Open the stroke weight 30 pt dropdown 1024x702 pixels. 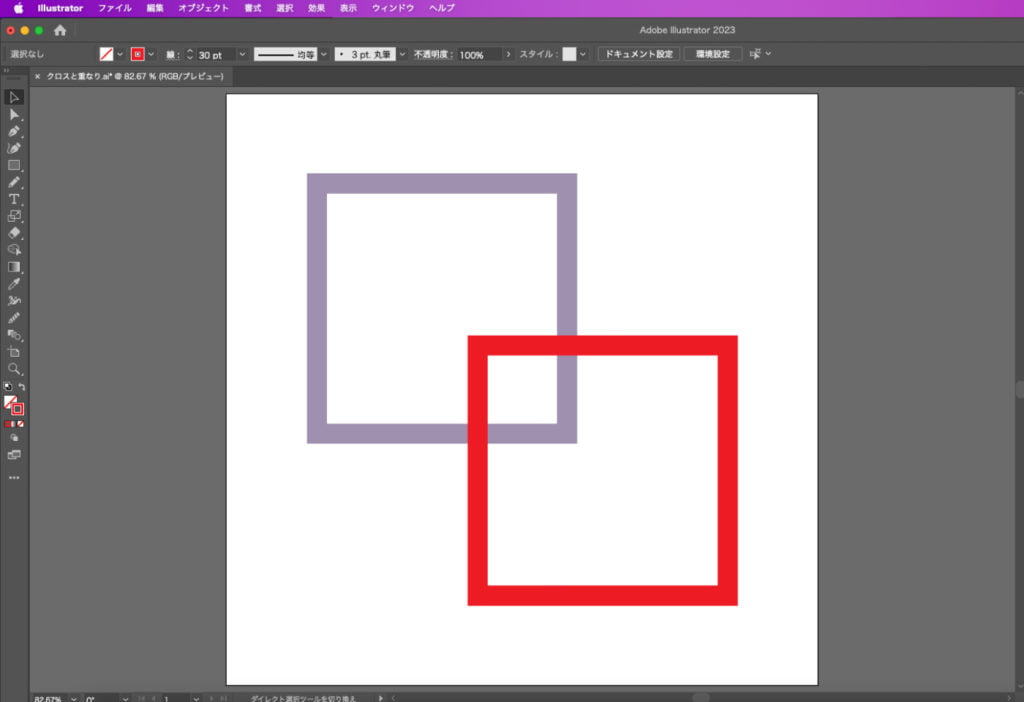(x=242, y=54)
